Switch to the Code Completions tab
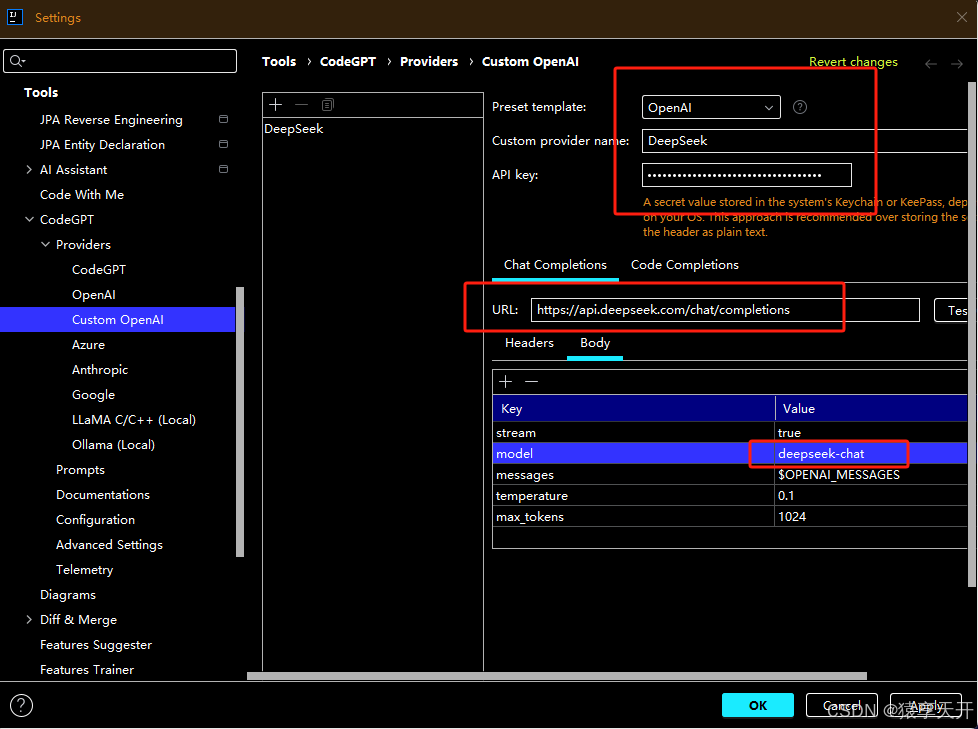 coord(684,265)
